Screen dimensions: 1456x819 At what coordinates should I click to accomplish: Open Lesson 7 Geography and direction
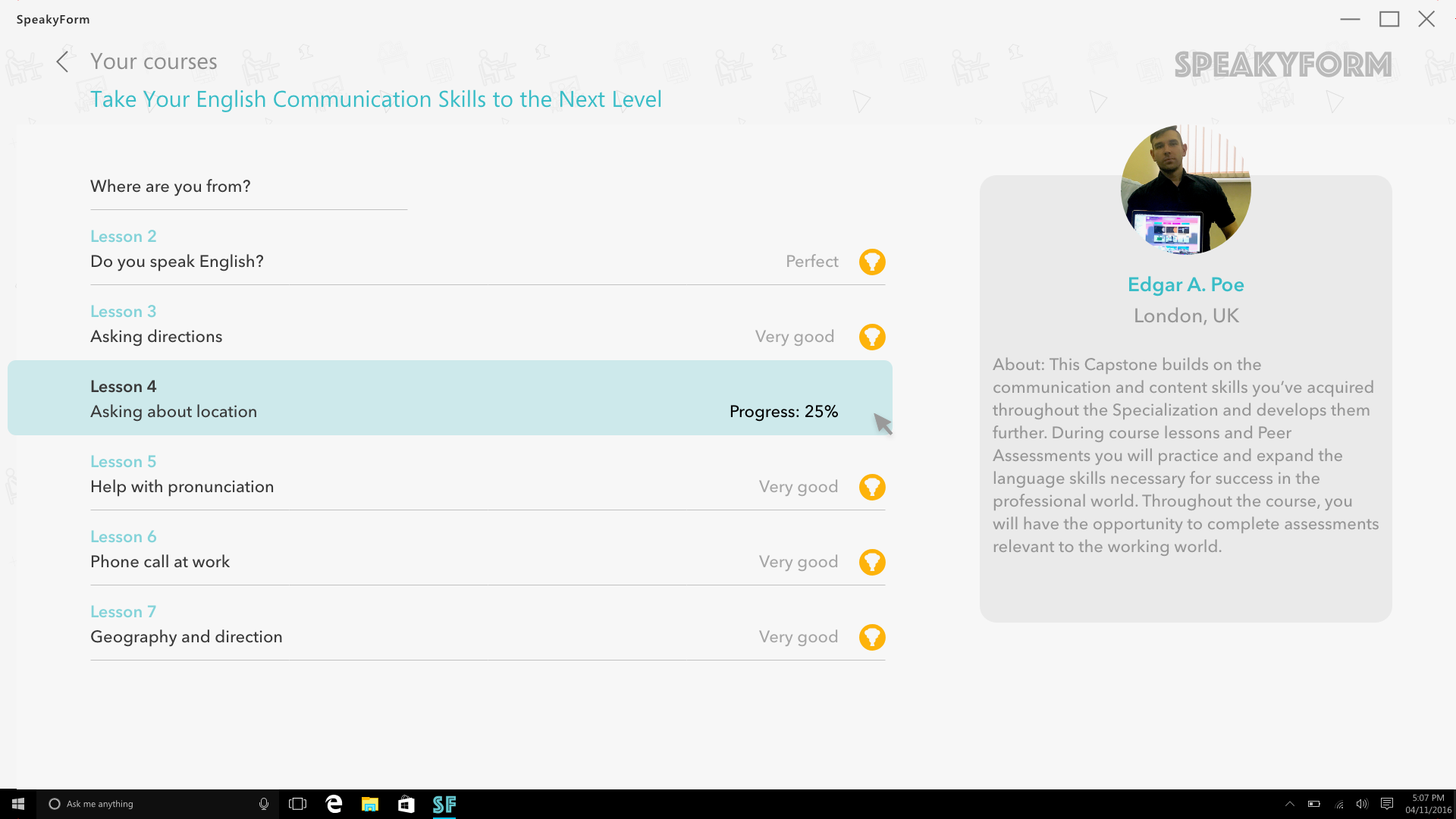click(488, 624)
